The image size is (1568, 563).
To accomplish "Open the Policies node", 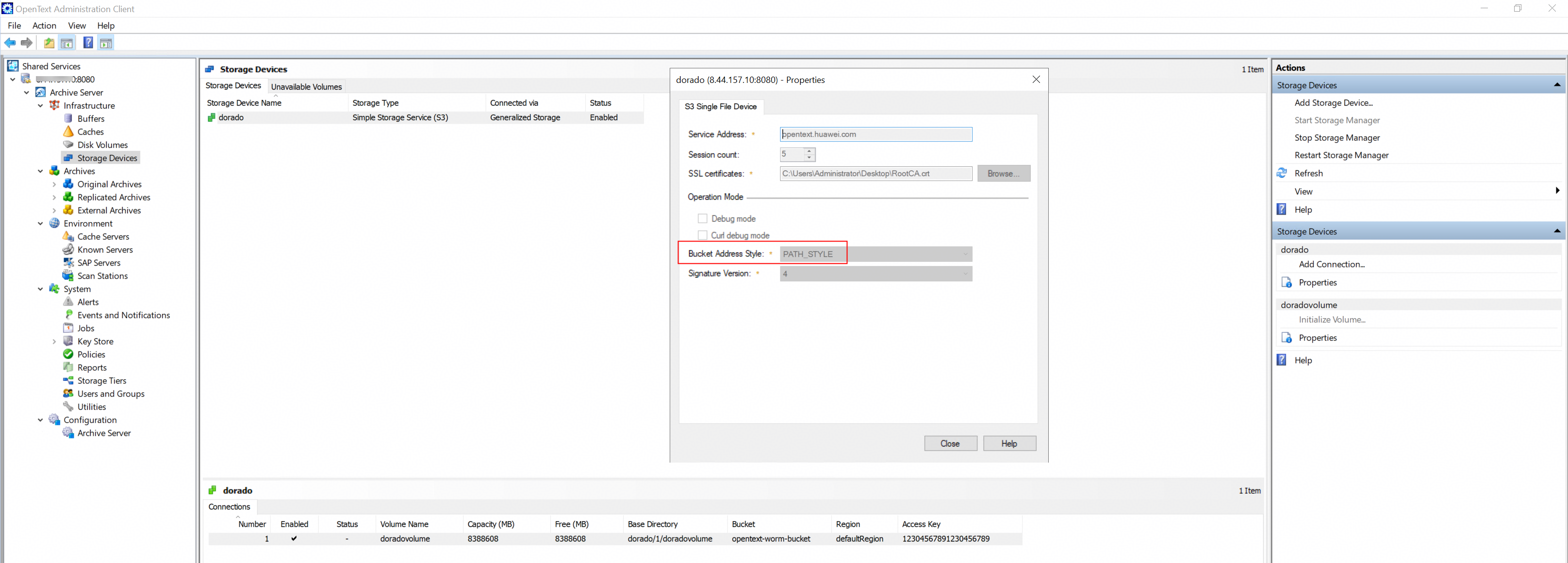I will pos(91,354).
